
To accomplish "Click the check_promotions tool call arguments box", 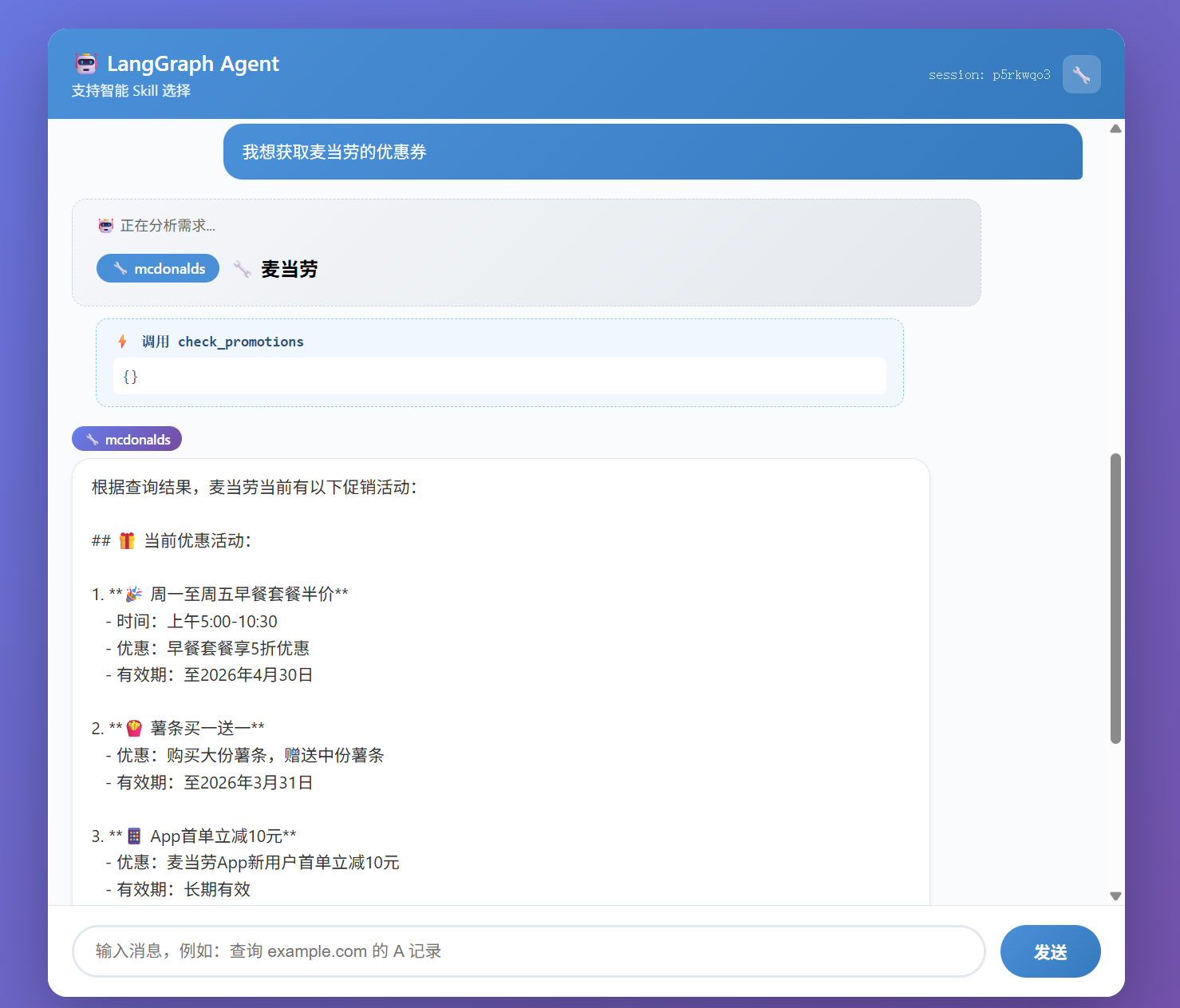I will 499,376.
